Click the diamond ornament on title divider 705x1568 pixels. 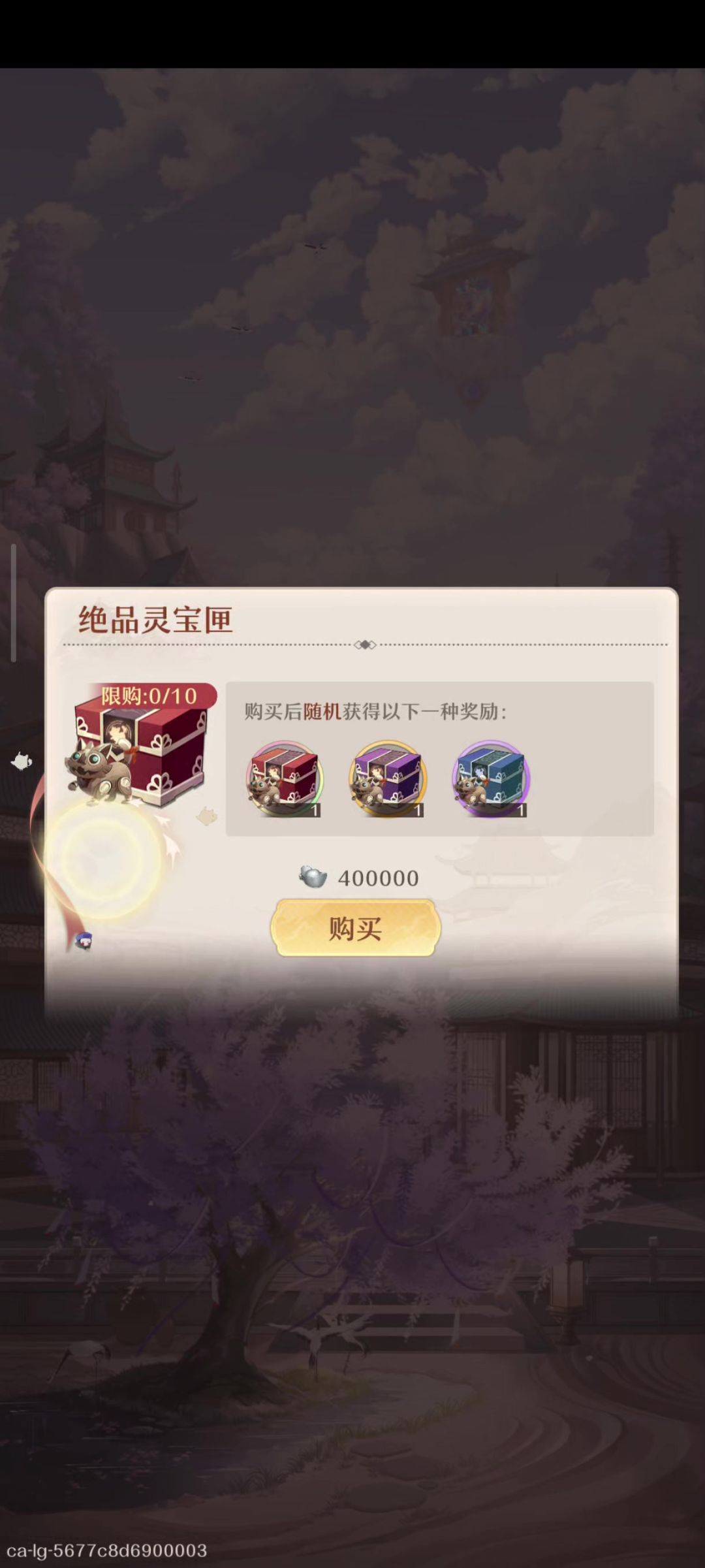365,645
